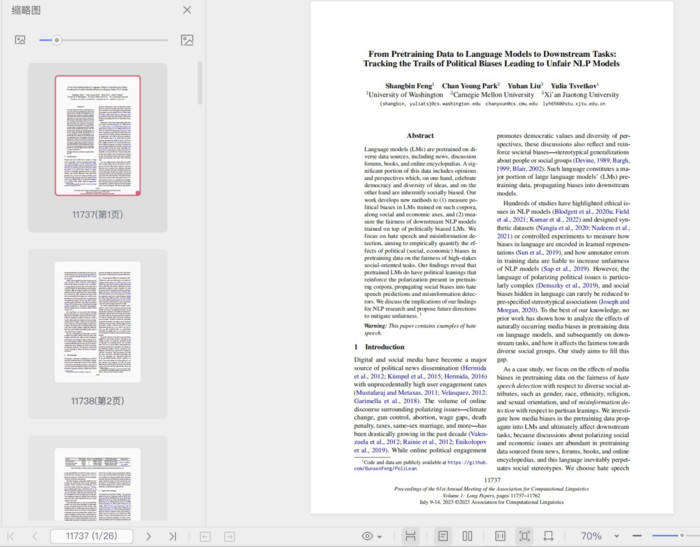Open the Rainie et al., 2012 citation
This screenshot has height=547, width=700.
pos(427,442)
